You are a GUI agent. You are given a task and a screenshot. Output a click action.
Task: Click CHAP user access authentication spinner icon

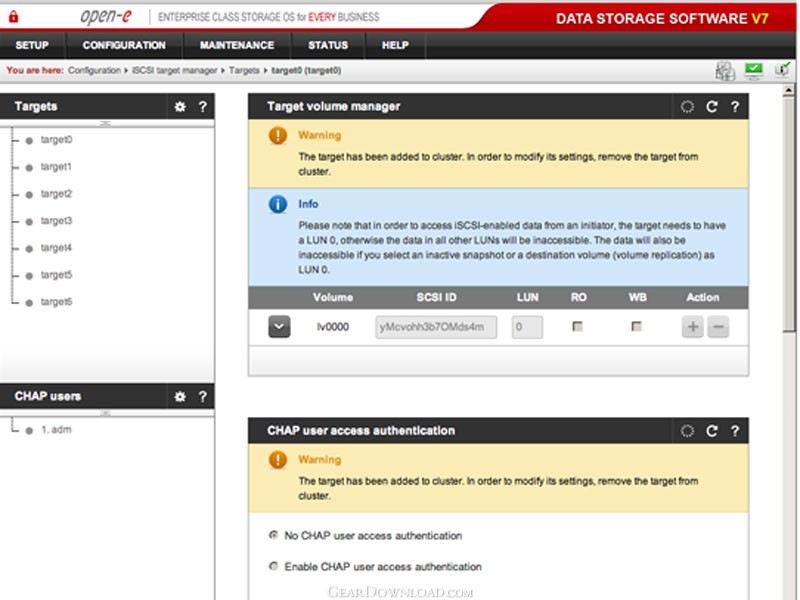click(x=687, y=431)
